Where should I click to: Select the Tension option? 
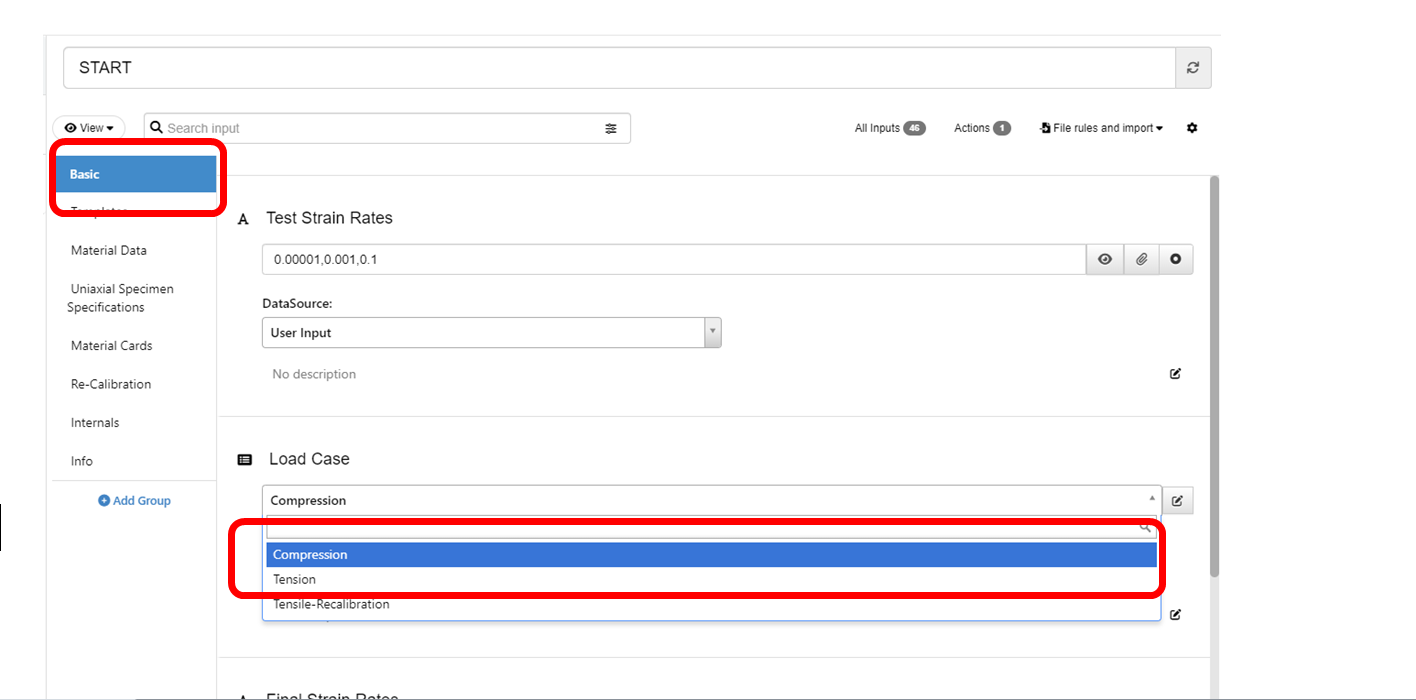[x=294, y=579]
